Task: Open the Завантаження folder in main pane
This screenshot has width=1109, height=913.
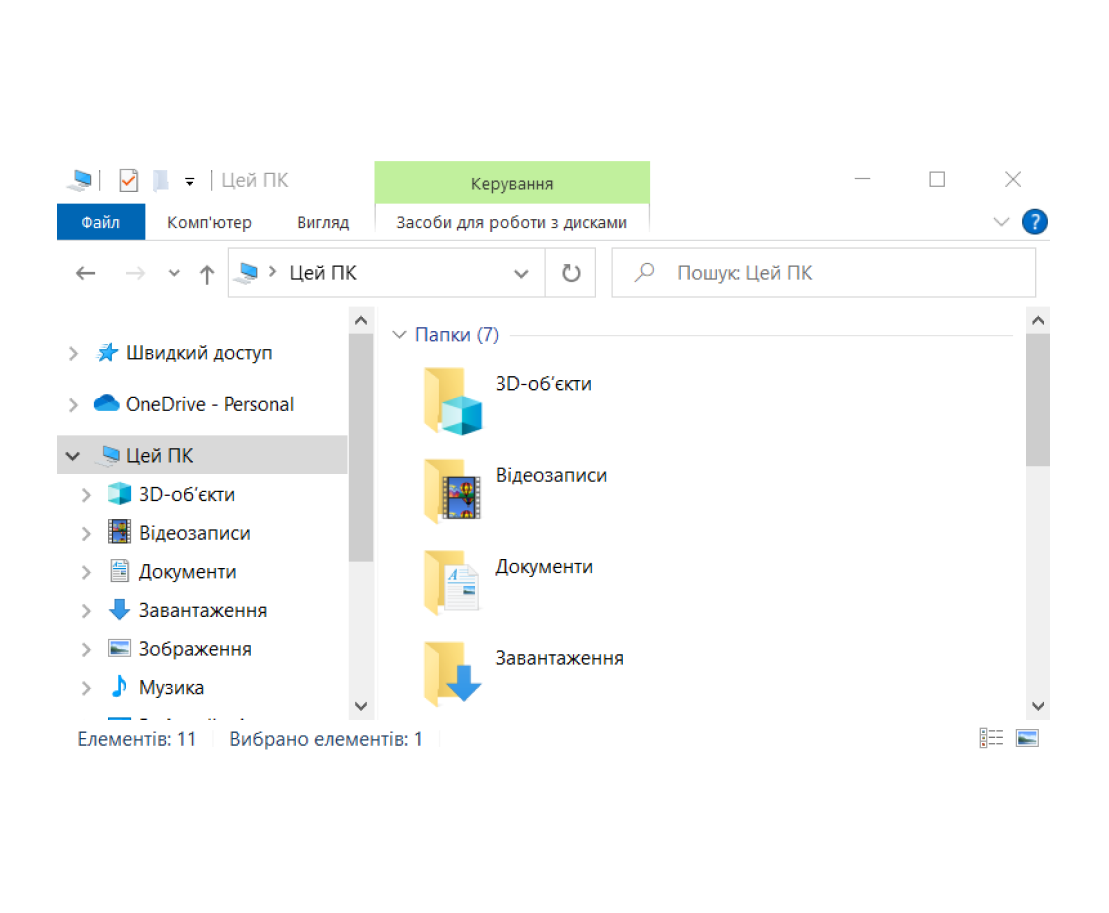Action: 453,674
